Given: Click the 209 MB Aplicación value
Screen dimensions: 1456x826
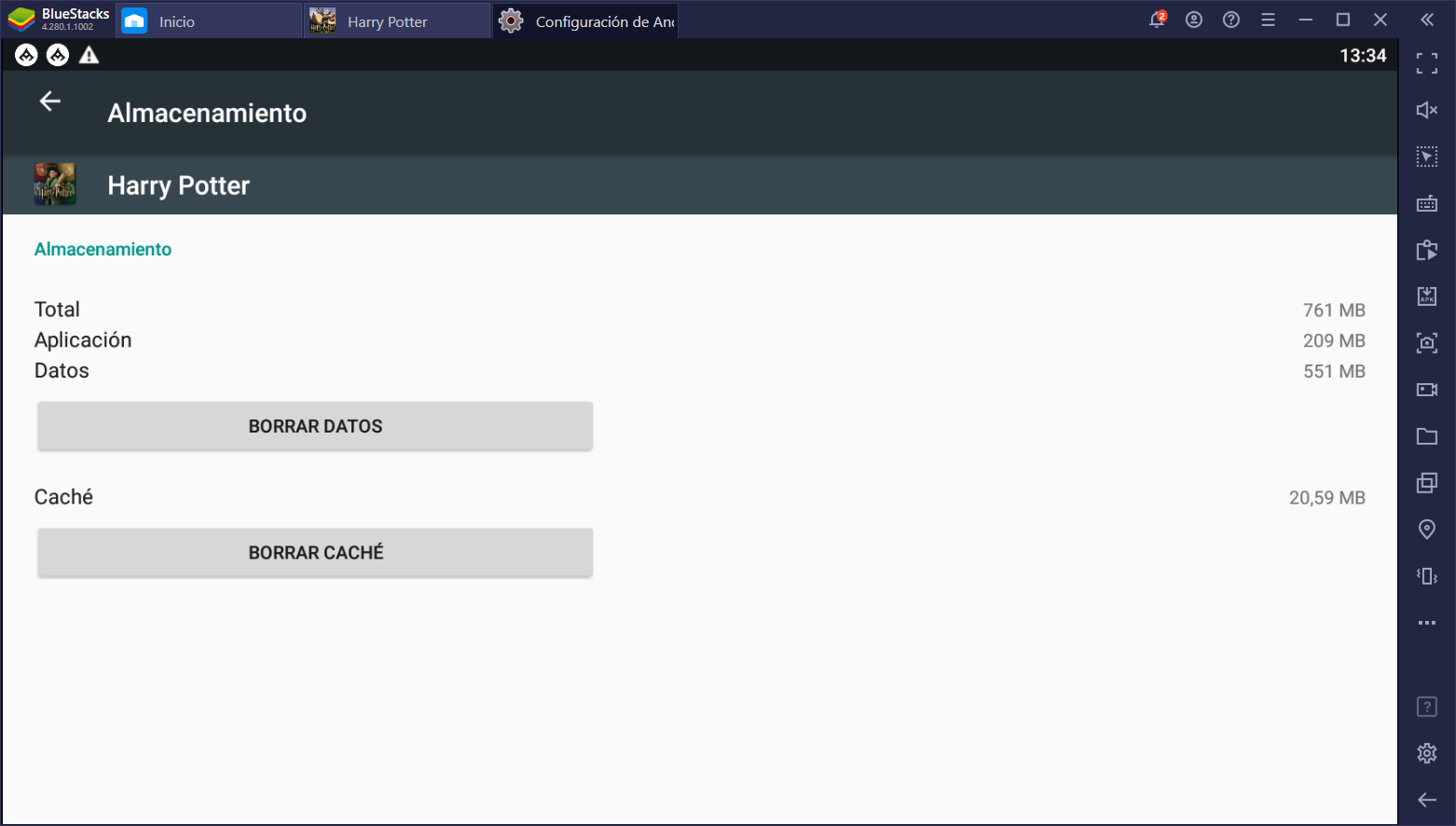Looking at the screenshot, I should click(1334, 341).
